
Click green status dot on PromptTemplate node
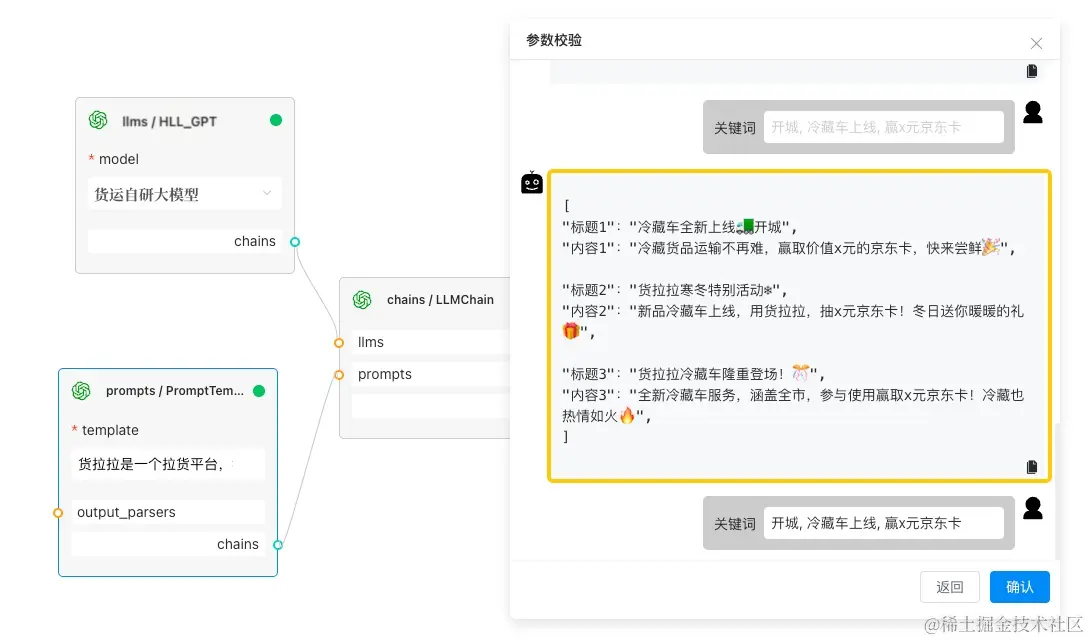point(259,391)
